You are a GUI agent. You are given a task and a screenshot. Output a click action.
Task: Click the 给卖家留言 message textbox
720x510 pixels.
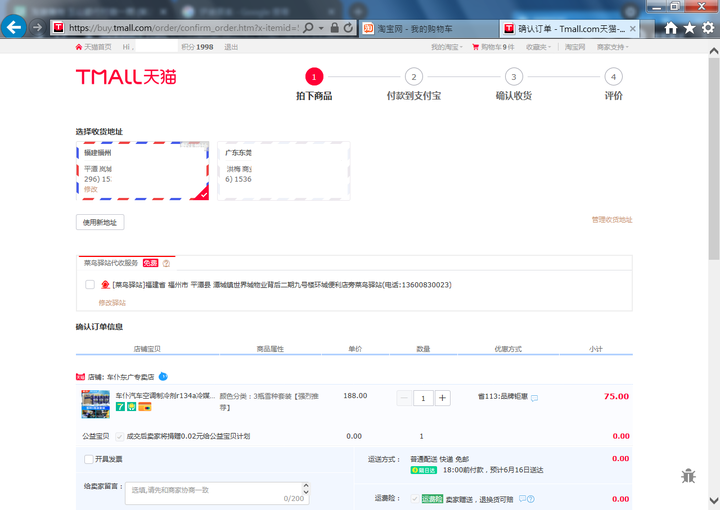point(217,493)
